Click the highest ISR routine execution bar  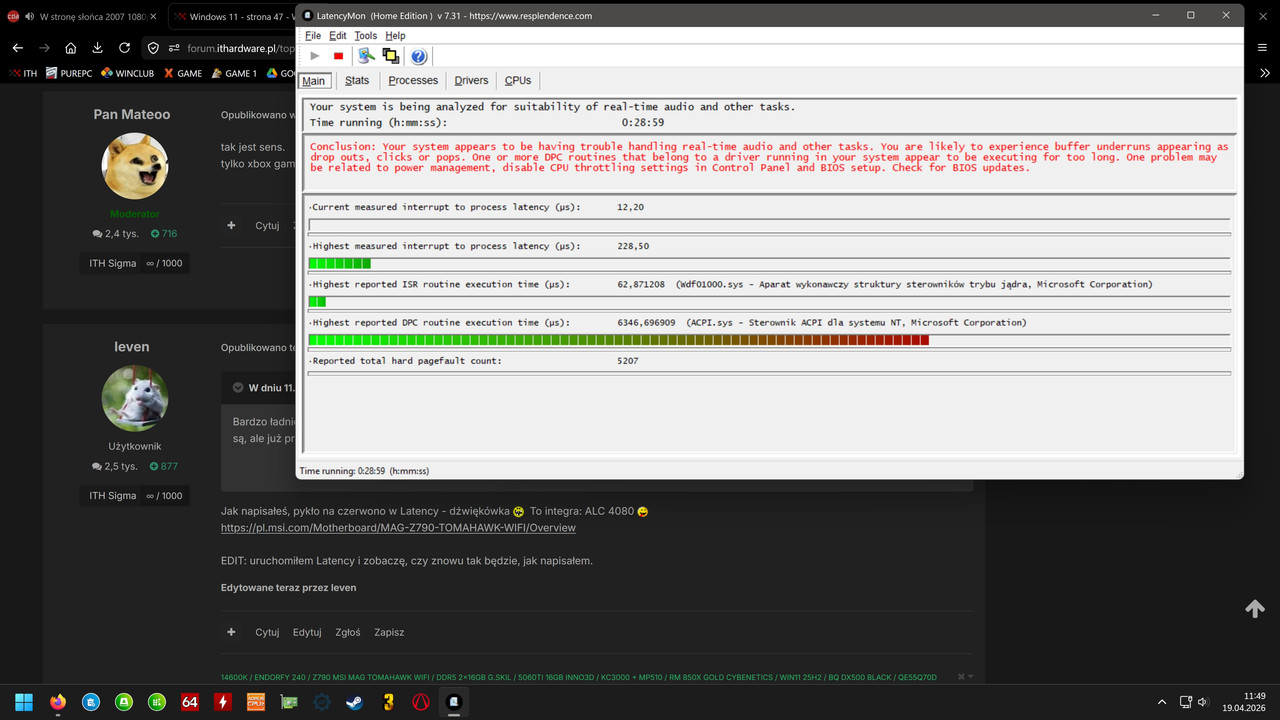tap(769, 302)
